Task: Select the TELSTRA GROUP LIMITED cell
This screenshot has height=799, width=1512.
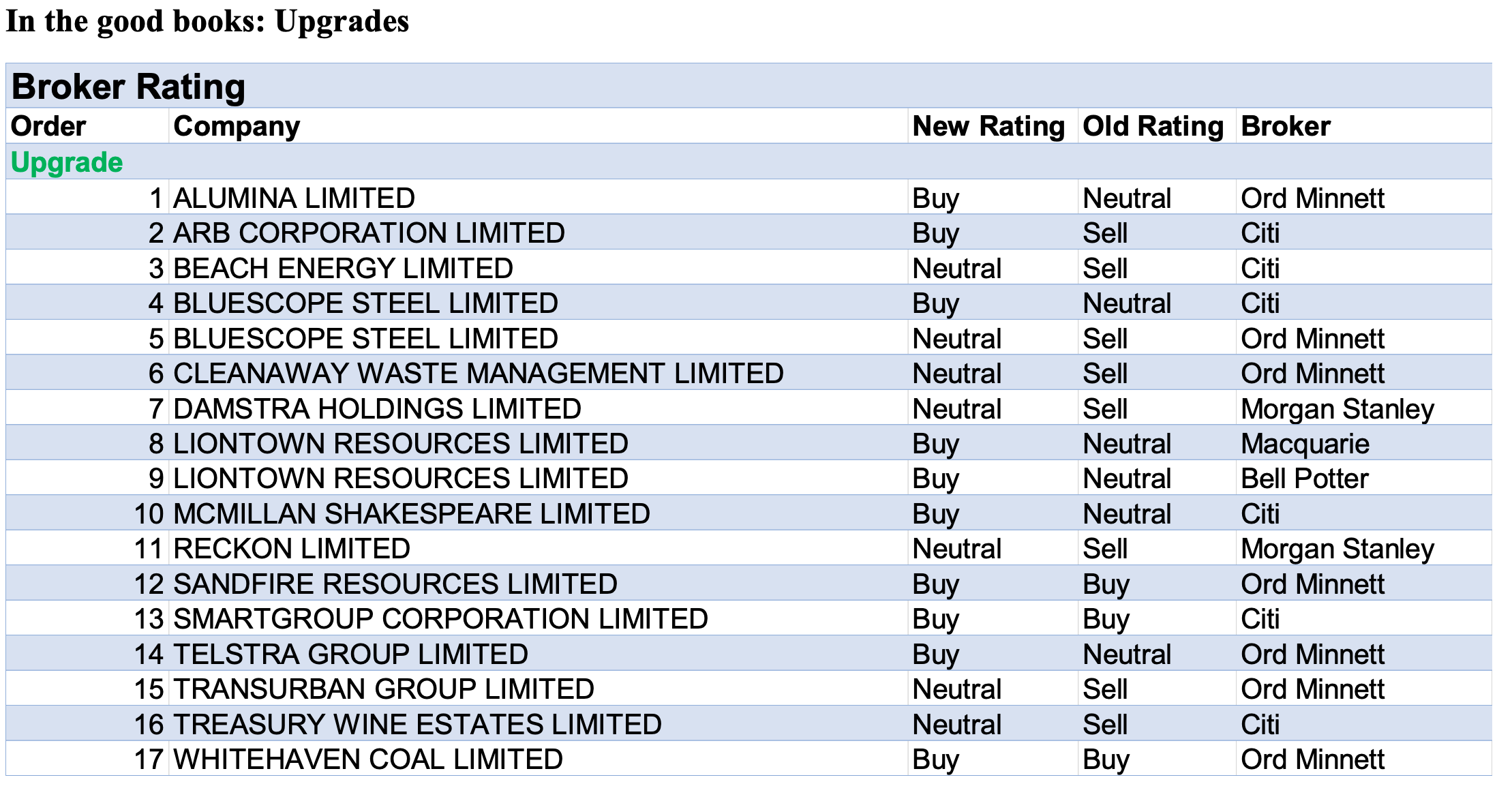Action: point(350,654)
